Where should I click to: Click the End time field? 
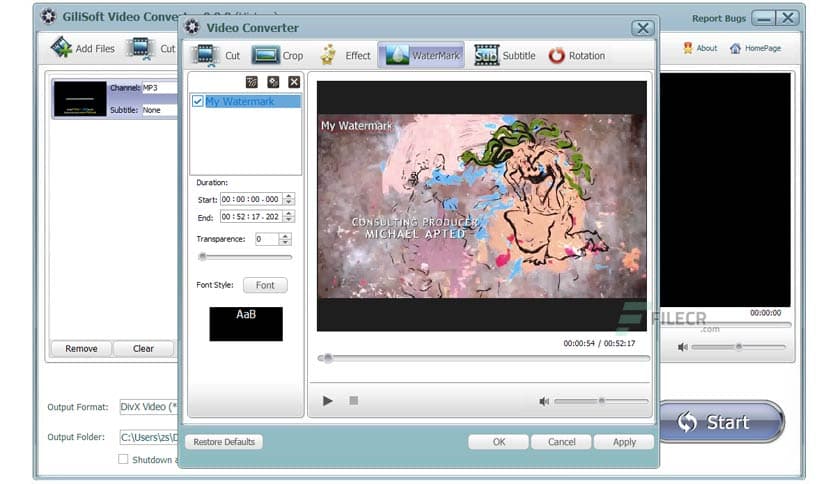pos(251,217)
